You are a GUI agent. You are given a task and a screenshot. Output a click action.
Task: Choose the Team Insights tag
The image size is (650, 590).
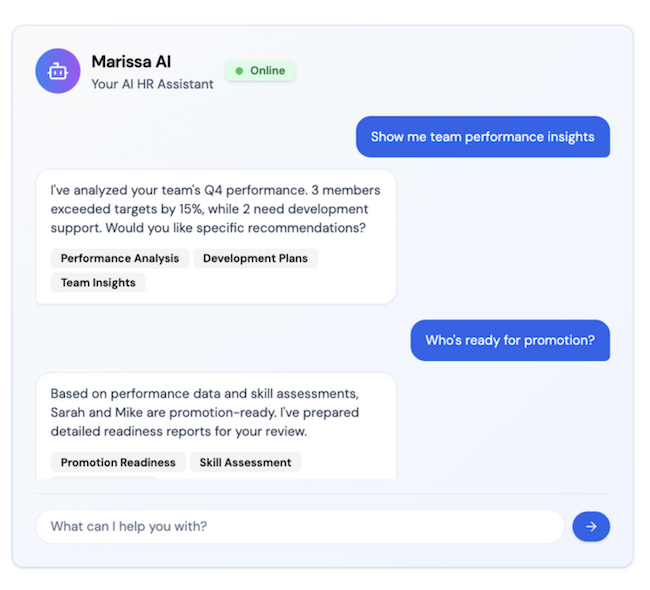[98, 283]
